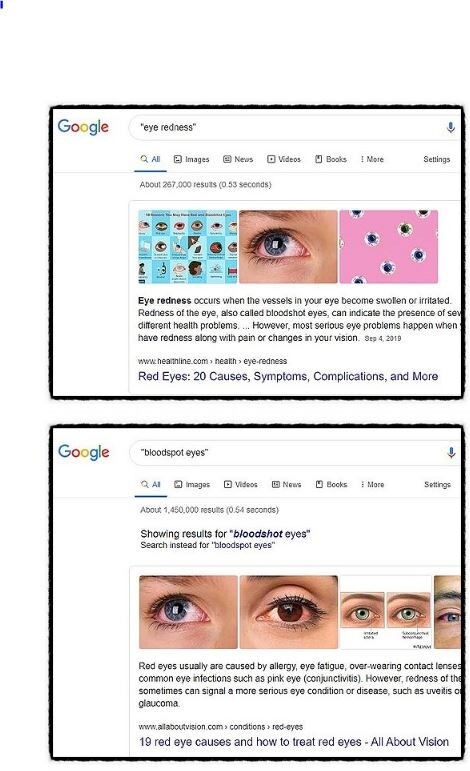Open News tab in the "eye redness" results
The image size is (470, 771).
click(x=238, y=159)
